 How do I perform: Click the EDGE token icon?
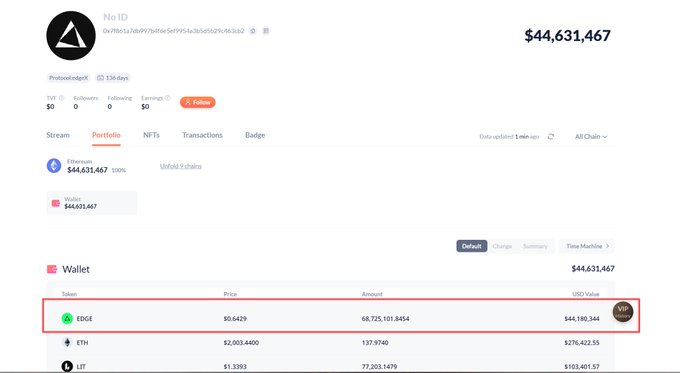(x=67, y=319)
